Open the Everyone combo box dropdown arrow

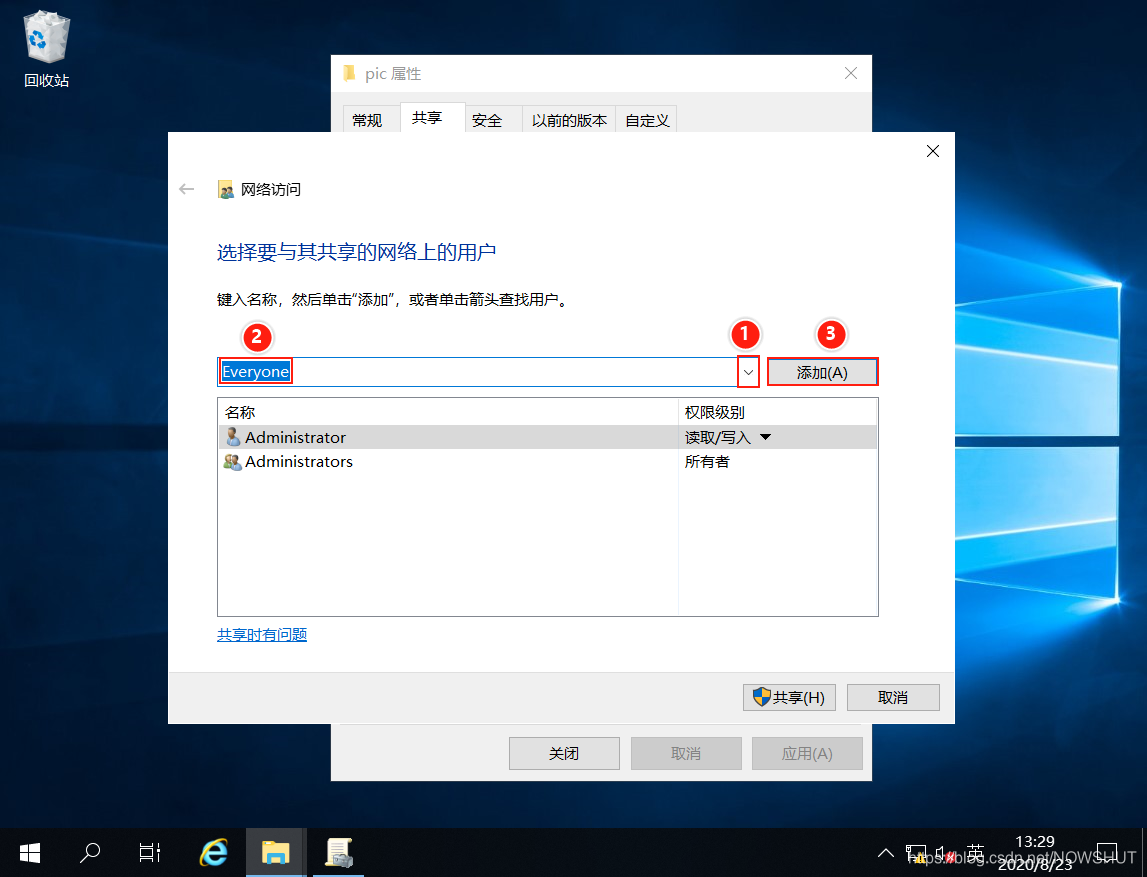(x=746, y=371)
